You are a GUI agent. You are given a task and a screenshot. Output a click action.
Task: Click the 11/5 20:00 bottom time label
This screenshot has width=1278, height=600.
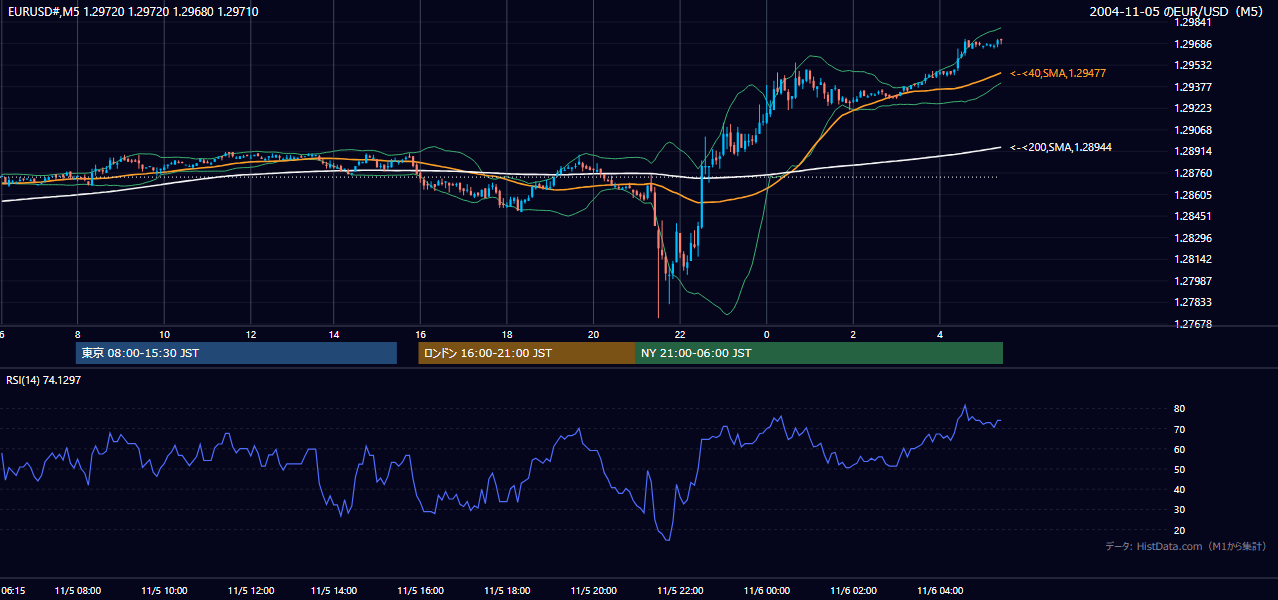(x=594, y=591)
